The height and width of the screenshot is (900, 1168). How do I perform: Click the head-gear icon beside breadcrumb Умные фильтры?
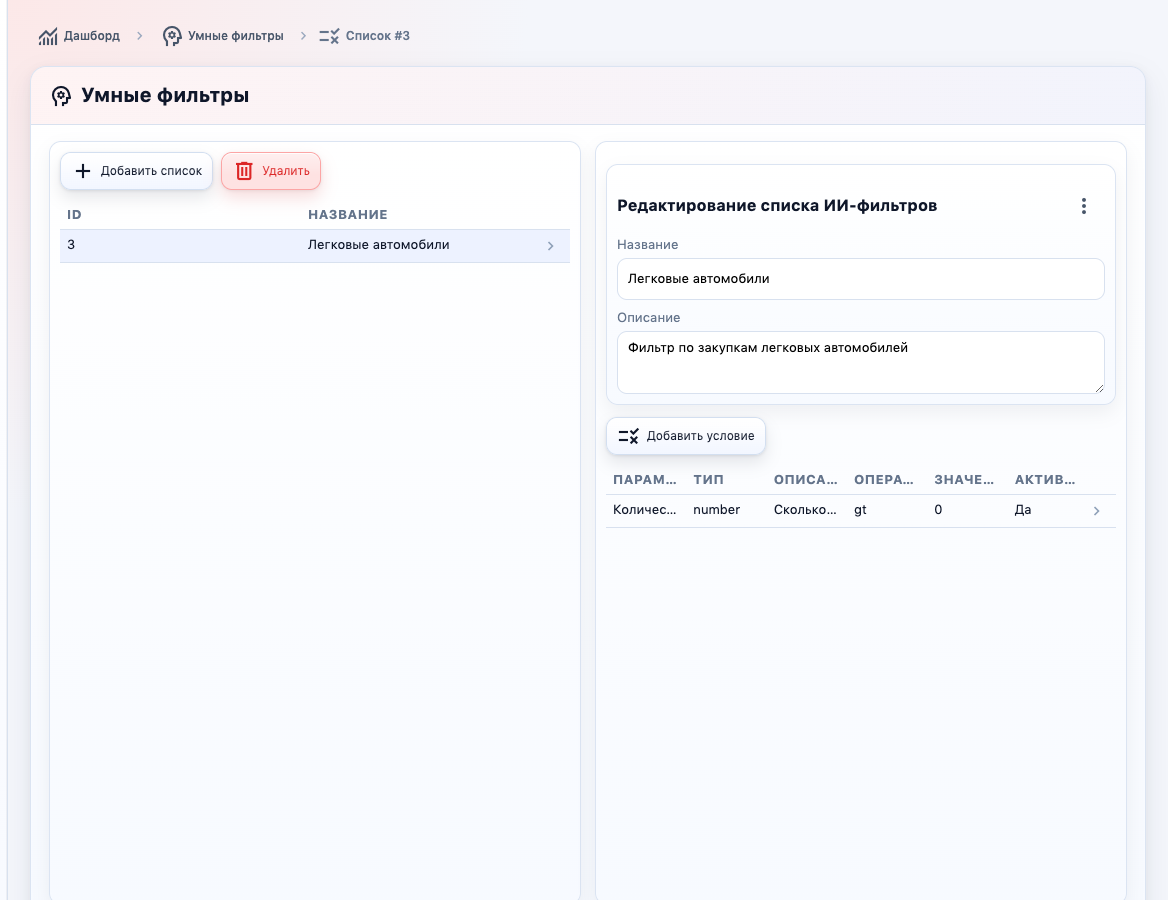pyautogui.click(x=172, y=36)
